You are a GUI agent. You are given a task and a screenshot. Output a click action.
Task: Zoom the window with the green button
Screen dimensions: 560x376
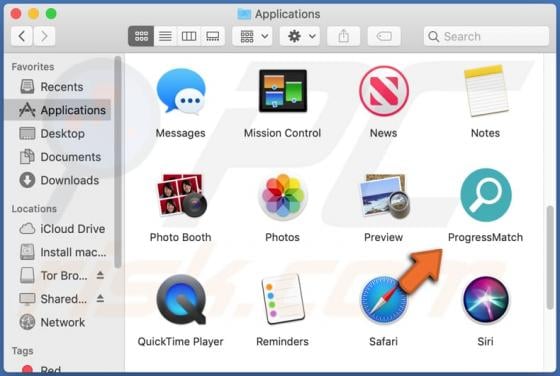(x=51, y=14)
